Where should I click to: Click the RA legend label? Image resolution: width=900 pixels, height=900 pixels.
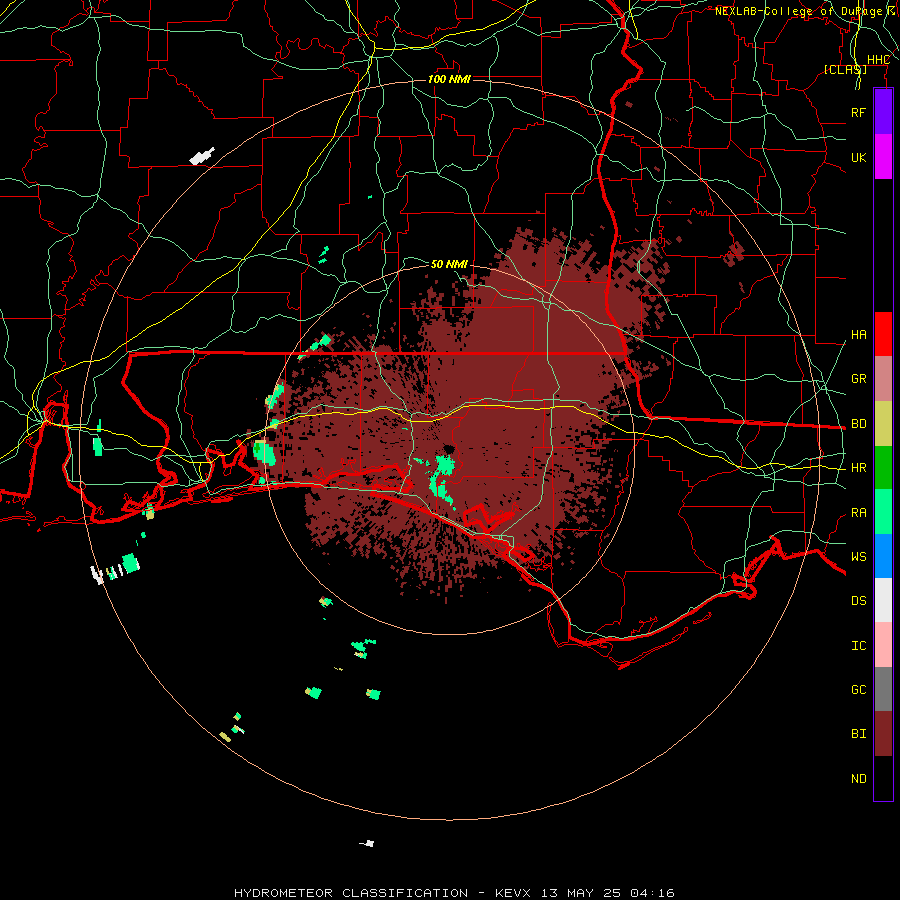(x=858, y=513)
